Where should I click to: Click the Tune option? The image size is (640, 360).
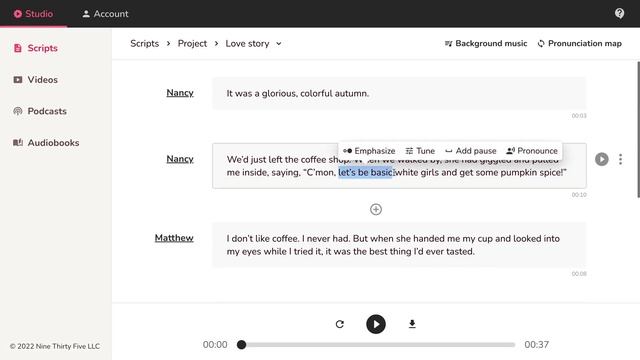coord(420,151)
